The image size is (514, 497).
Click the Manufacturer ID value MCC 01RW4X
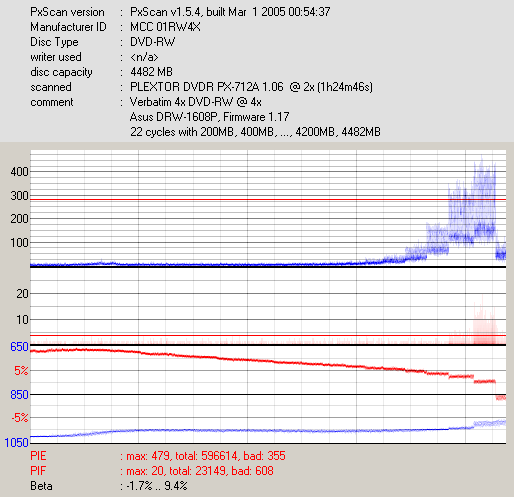[x=165, y=27]
